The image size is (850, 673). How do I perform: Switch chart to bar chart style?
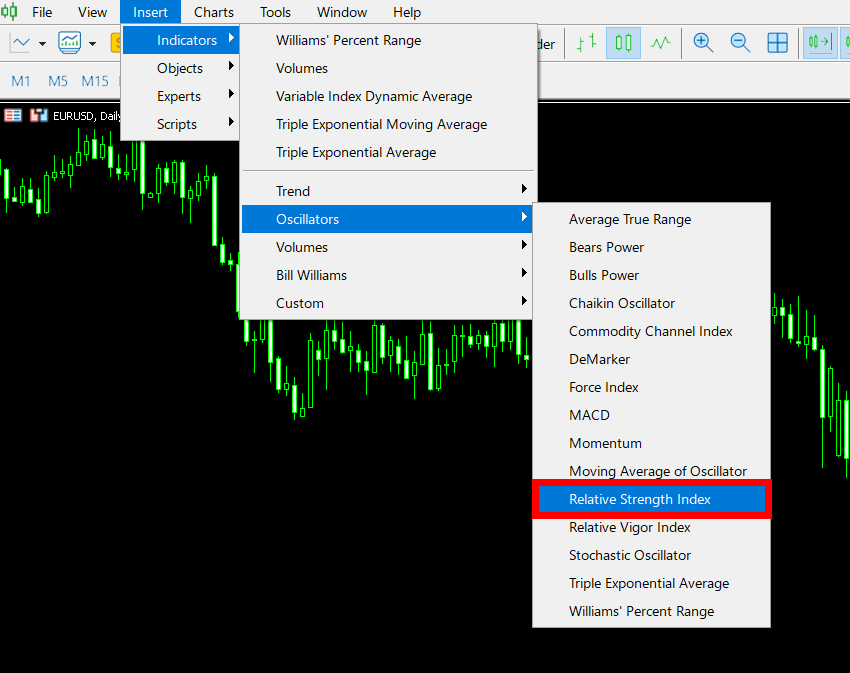point(587,43)
